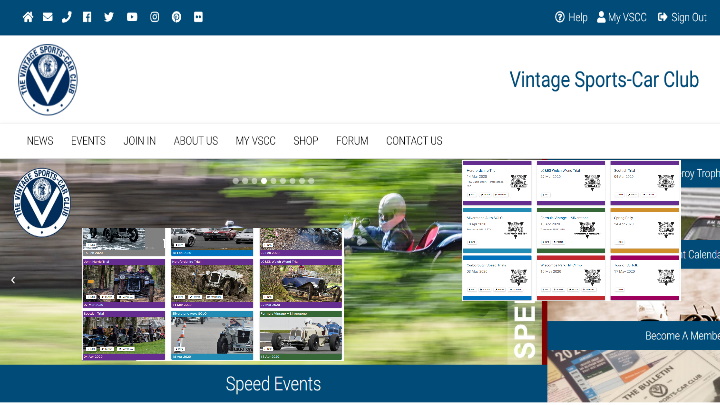720x405 pixels.
Task: Open thumbnail of cream racing car, green border
Action: tap(301, 335)
